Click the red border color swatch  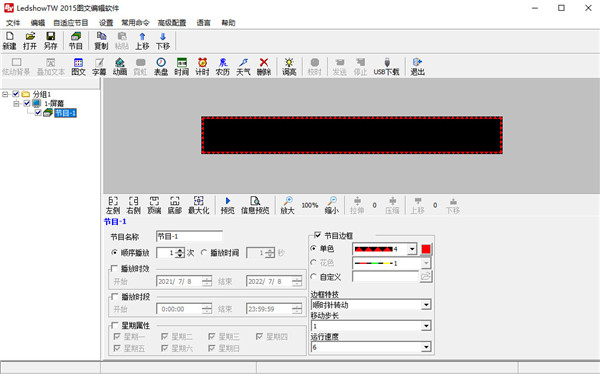[x=426, y=249]
